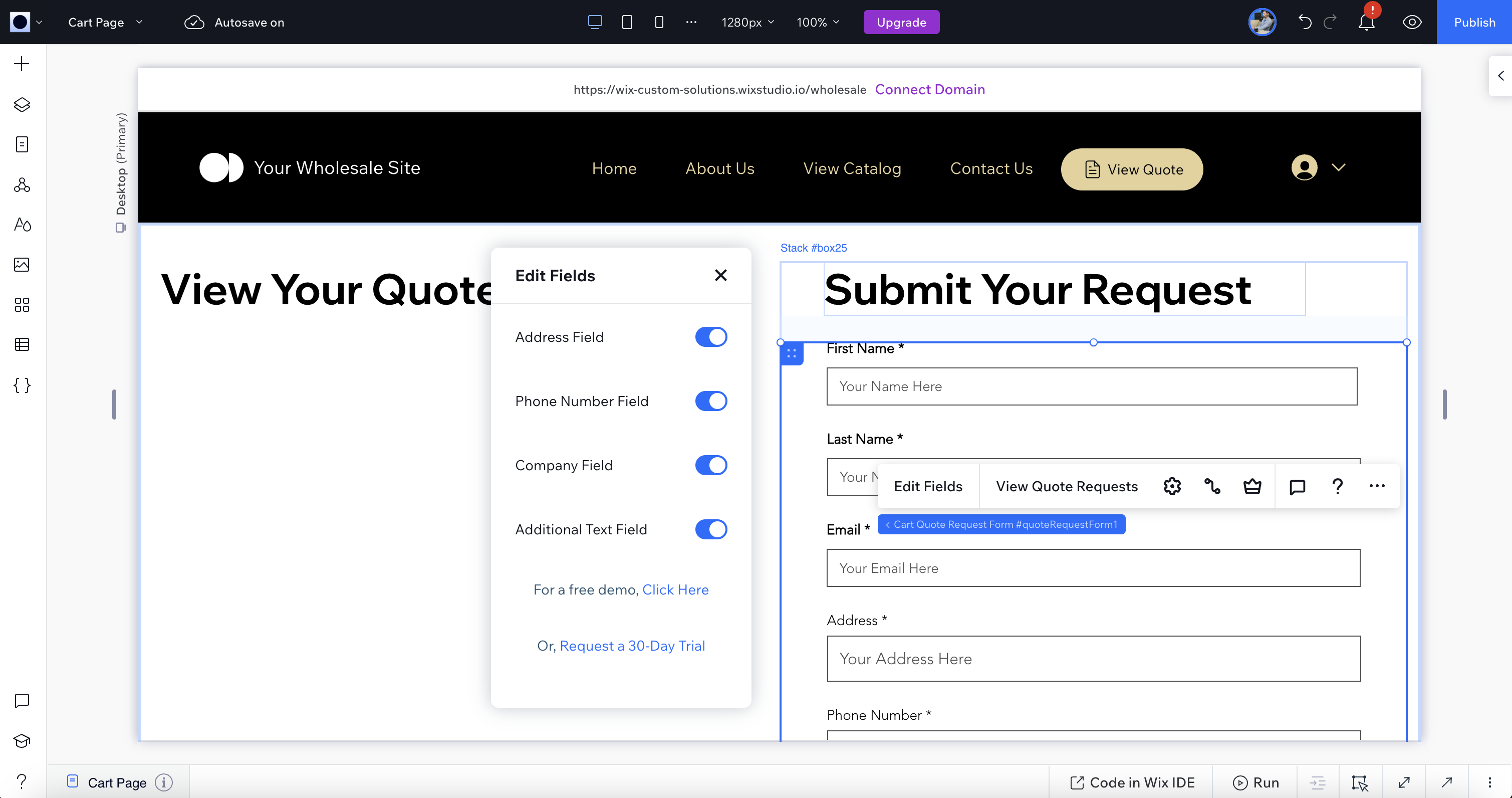Open the Cart Page dropdown
The width and height of the screenshot is (1512, 798).
(x=106, y=23)
